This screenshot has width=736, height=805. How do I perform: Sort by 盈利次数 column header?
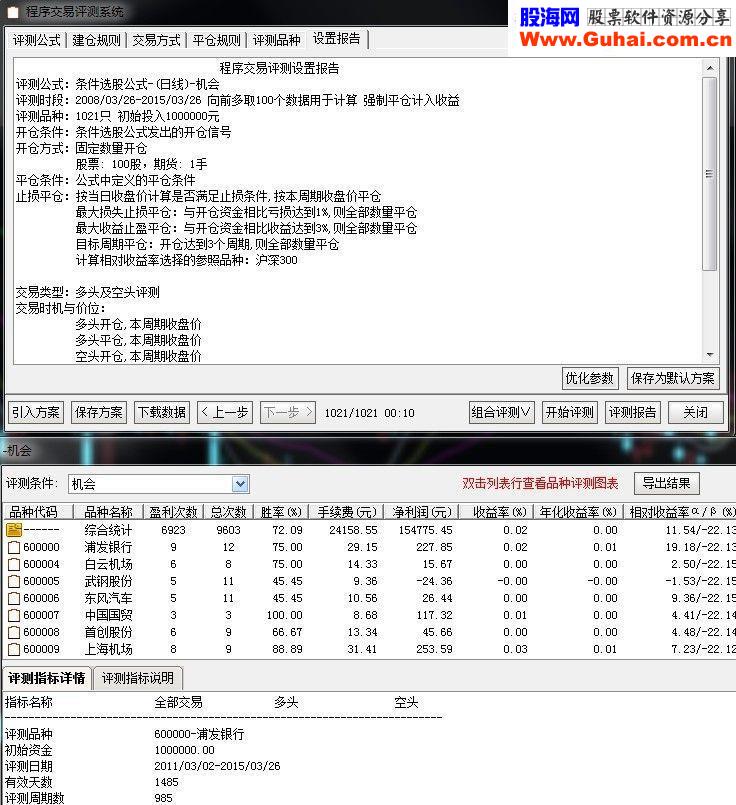pyautogui.click(x=173, y=512)
